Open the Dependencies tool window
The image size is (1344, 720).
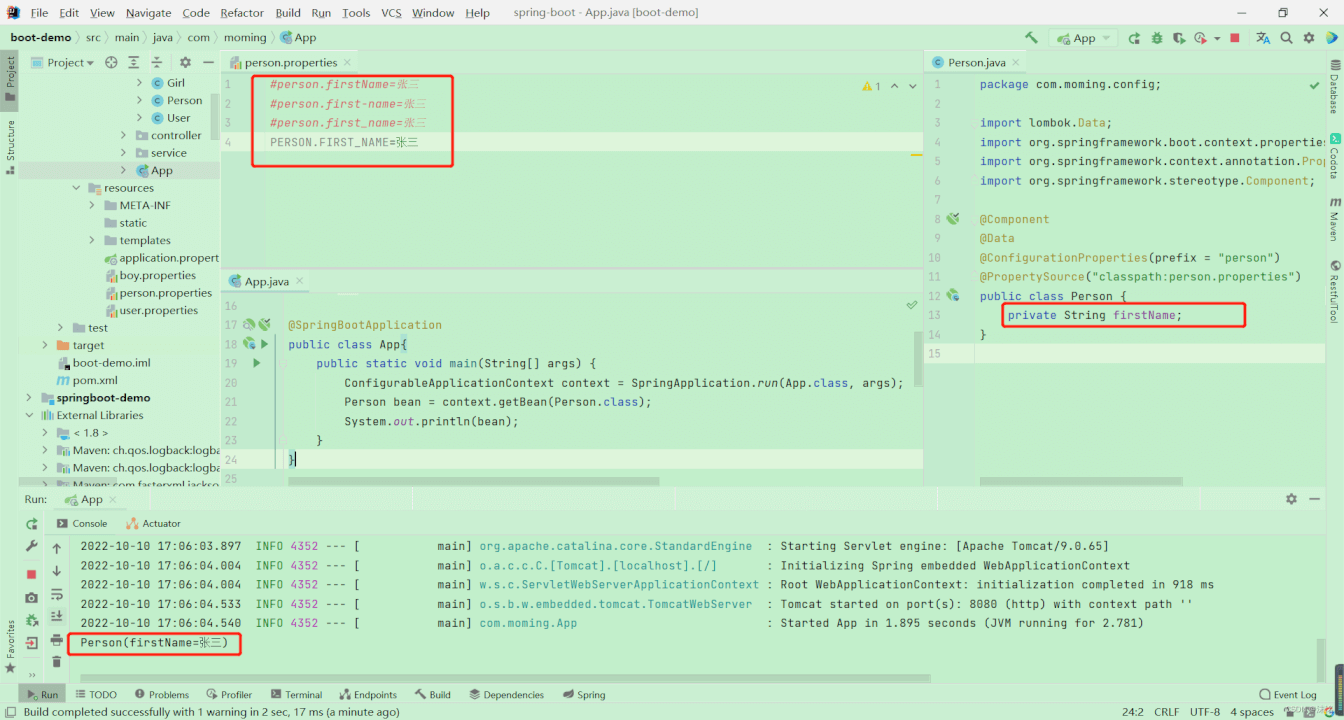507,695
